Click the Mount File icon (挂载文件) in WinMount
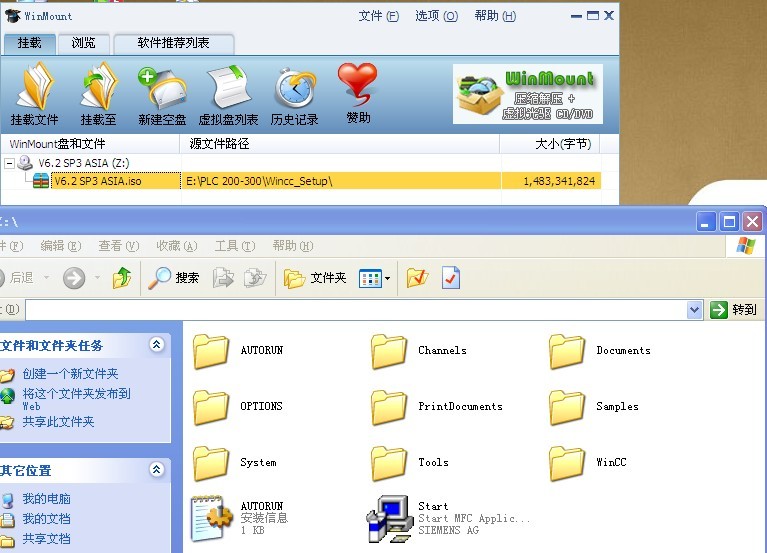Viewport: 767px width, 553px height. point(34,93)
